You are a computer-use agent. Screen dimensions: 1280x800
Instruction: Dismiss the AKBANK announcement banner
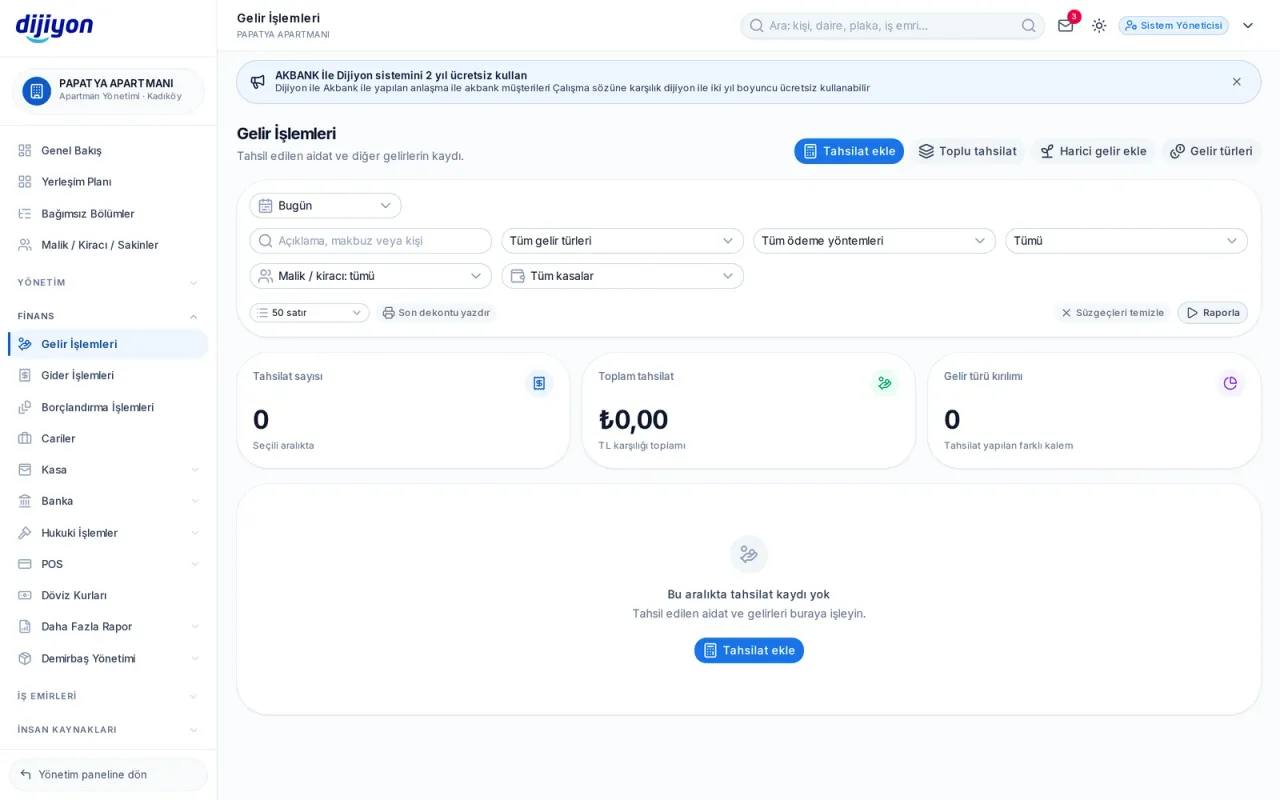tap(1237, 82)
